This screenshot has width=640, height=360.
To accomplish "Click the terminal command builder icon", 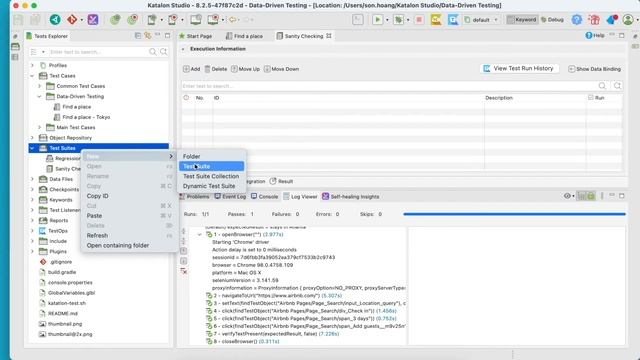I will (x=358, y=19).
